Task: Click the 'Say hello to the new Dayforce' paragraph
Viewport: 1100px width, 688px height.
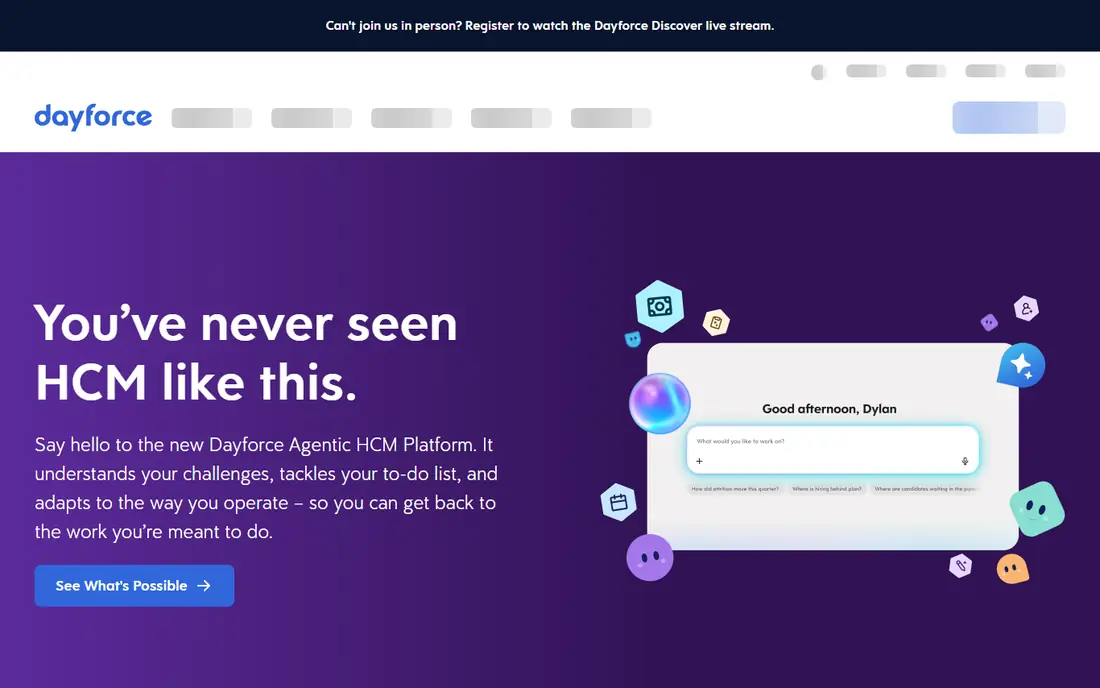Action: click(267, 488)
